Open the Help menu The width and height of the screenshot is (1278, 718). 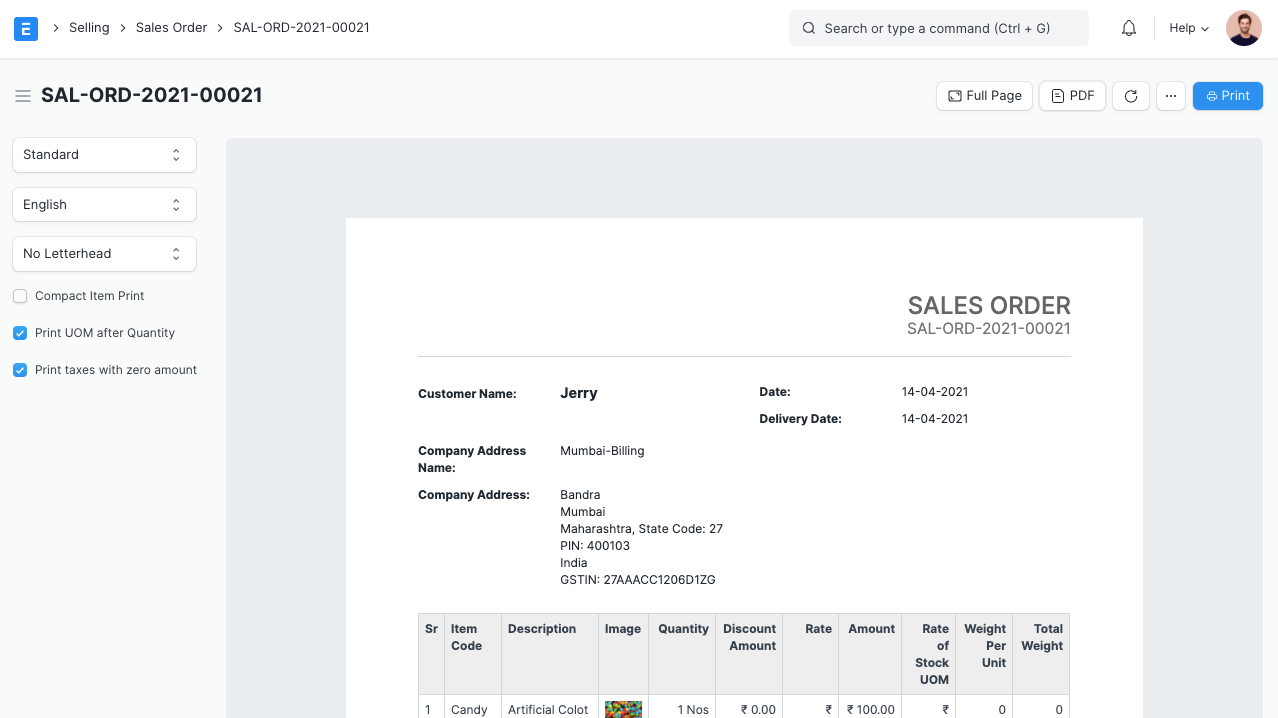tap(1186, 28)
